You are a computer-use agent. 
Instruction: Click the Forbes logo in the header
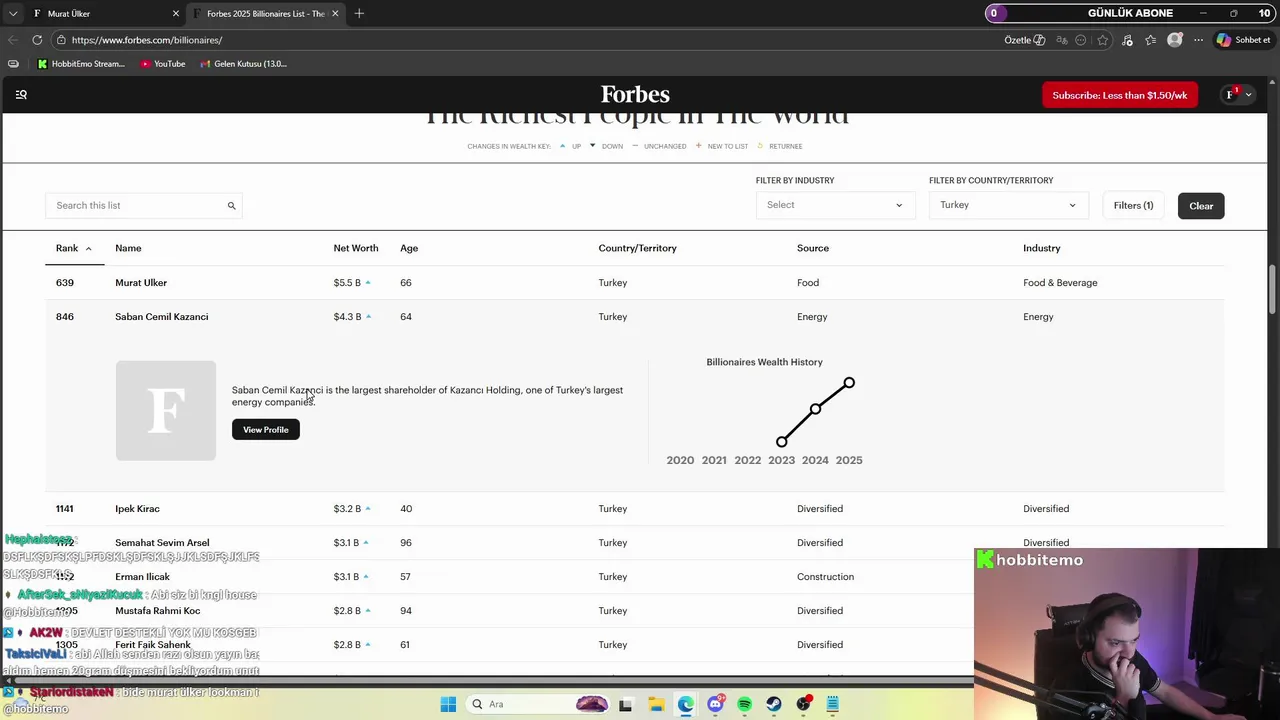635,95
